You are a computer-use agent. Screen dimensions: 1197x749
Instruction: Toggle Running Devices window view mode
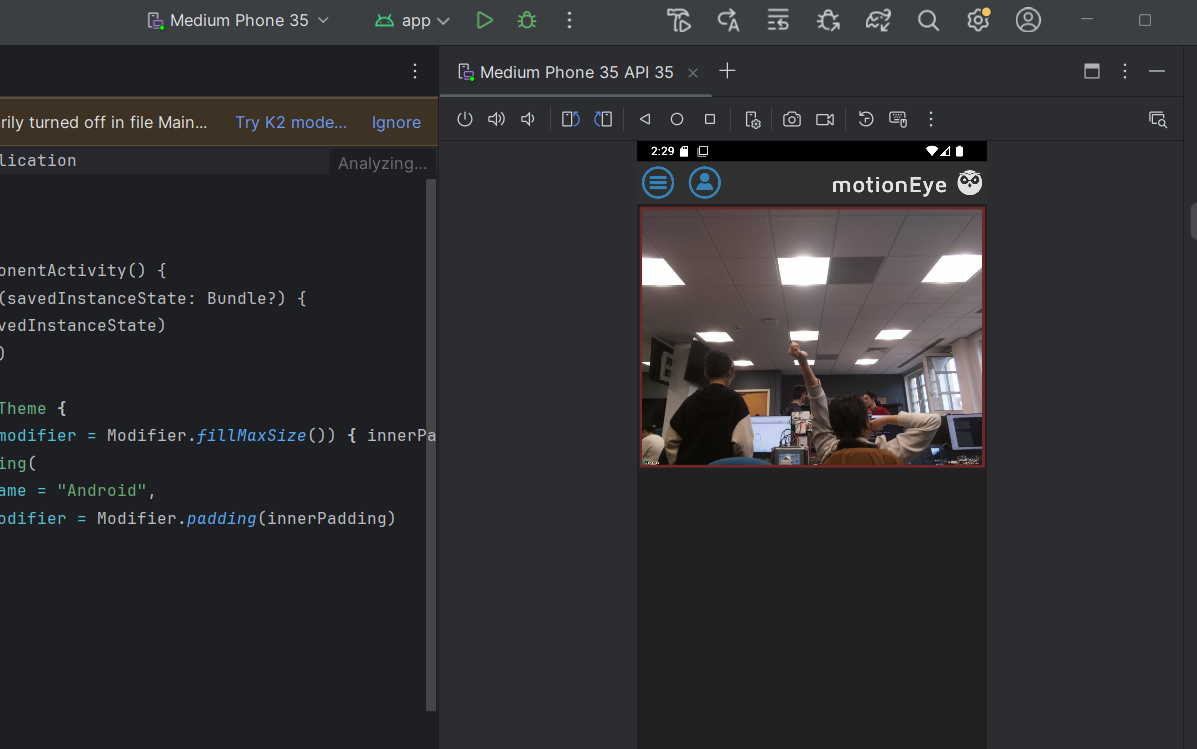1092,71
